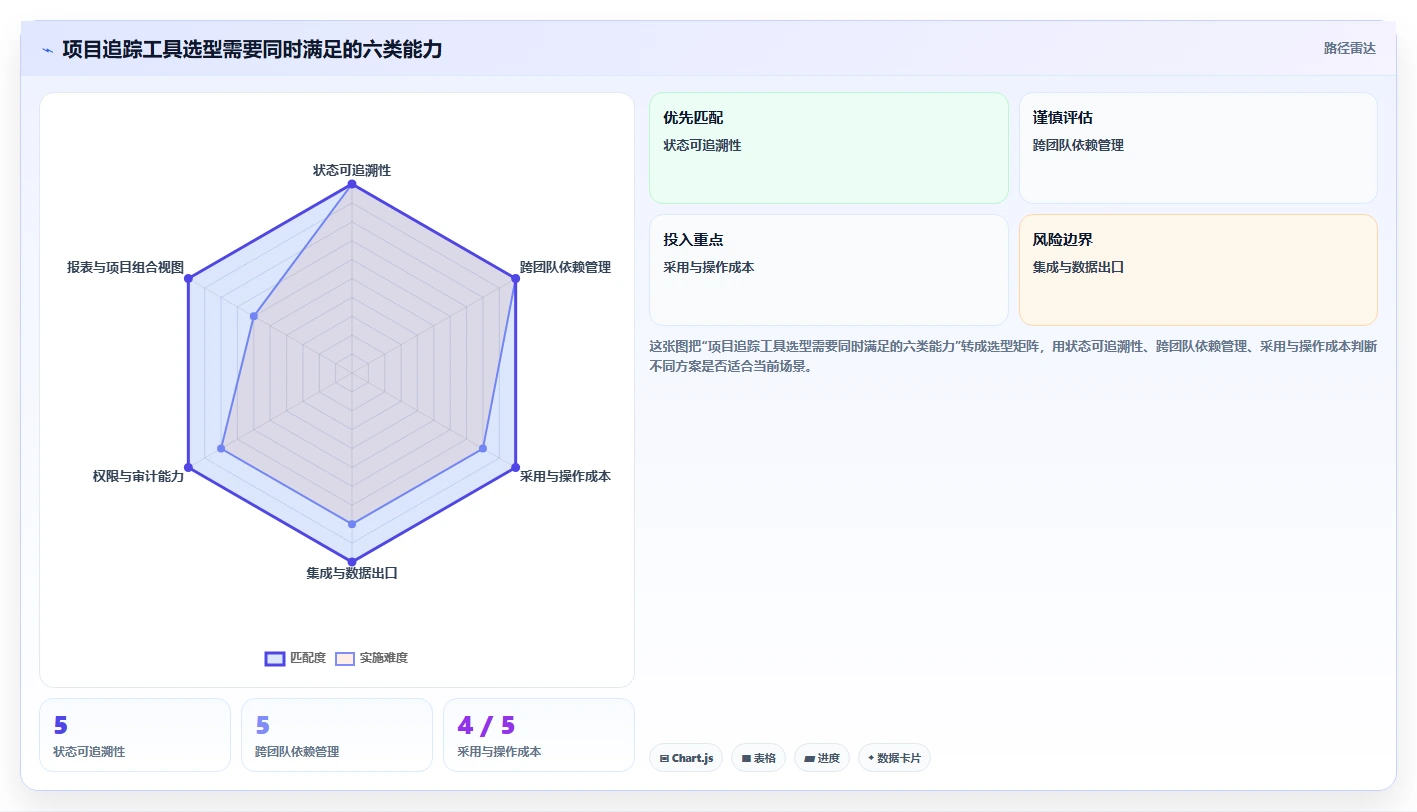
Task: Click 集成与数据出口 text in 风险边界 card
Action: [x=1079, y=267]
